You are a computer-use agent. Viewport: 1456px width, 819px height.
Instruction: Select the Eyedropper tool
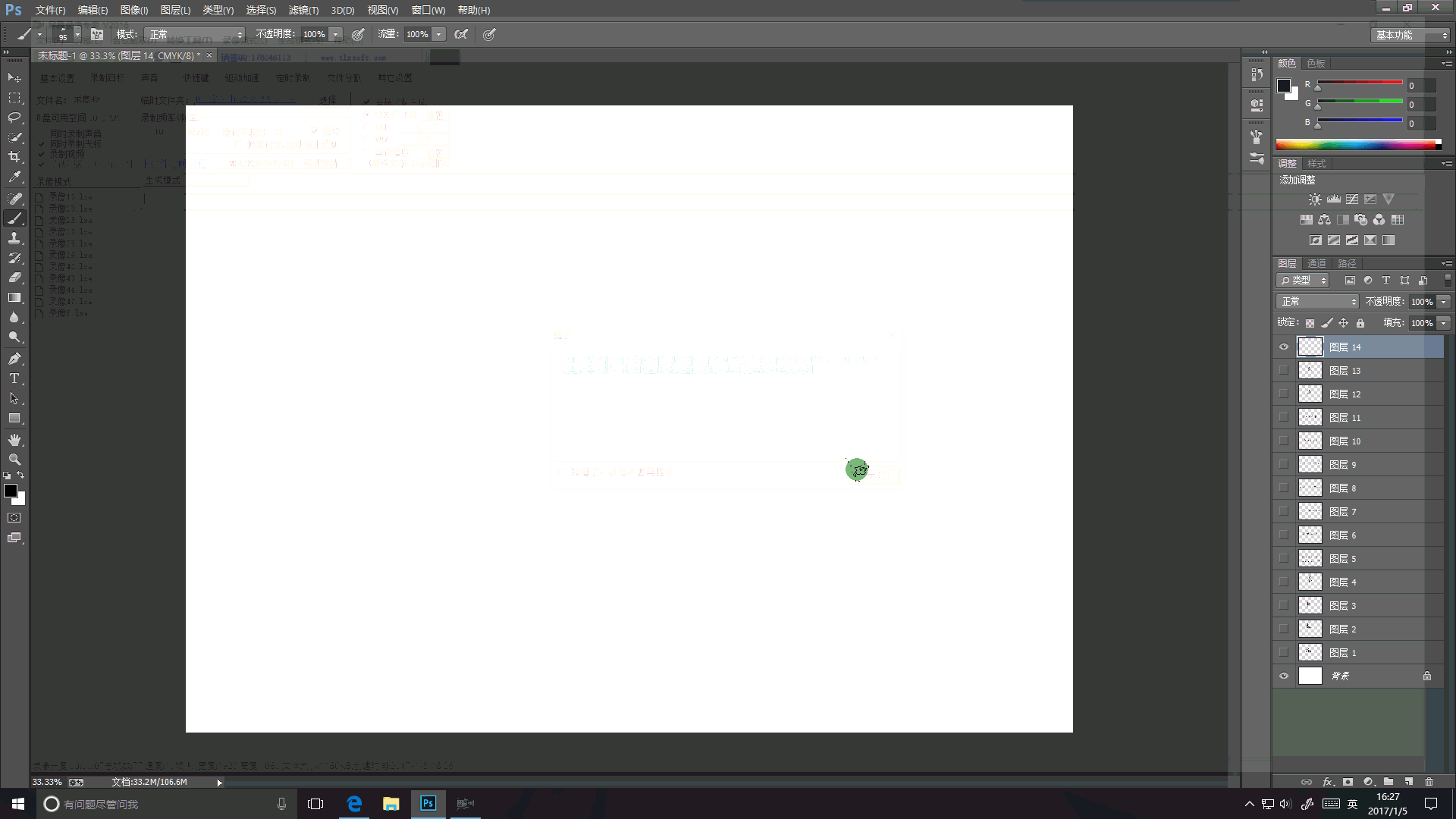tap(14, 177)
